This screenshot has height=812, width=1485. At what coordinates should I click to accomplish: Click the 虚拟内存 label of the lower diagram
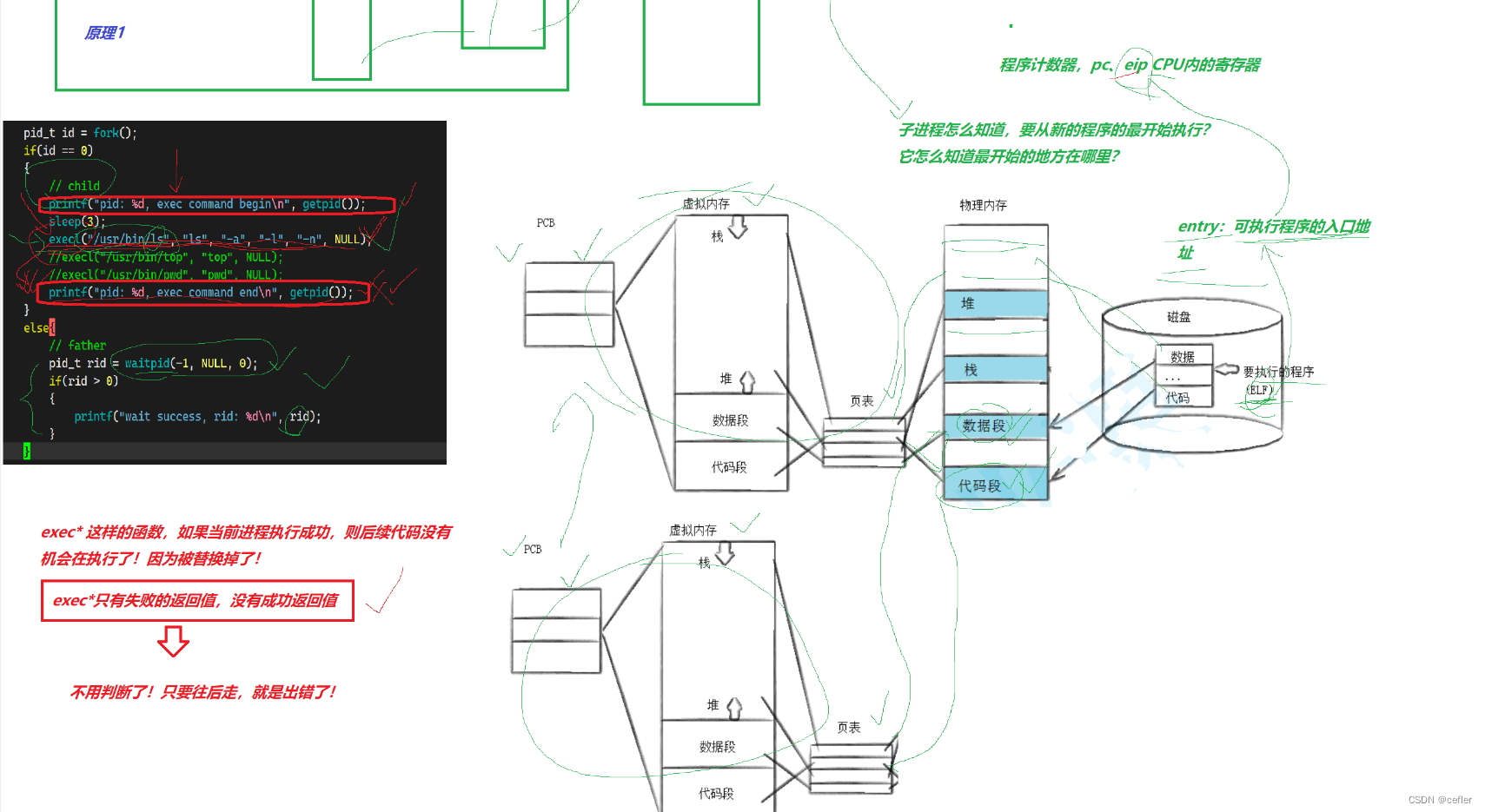pos(693,530)
